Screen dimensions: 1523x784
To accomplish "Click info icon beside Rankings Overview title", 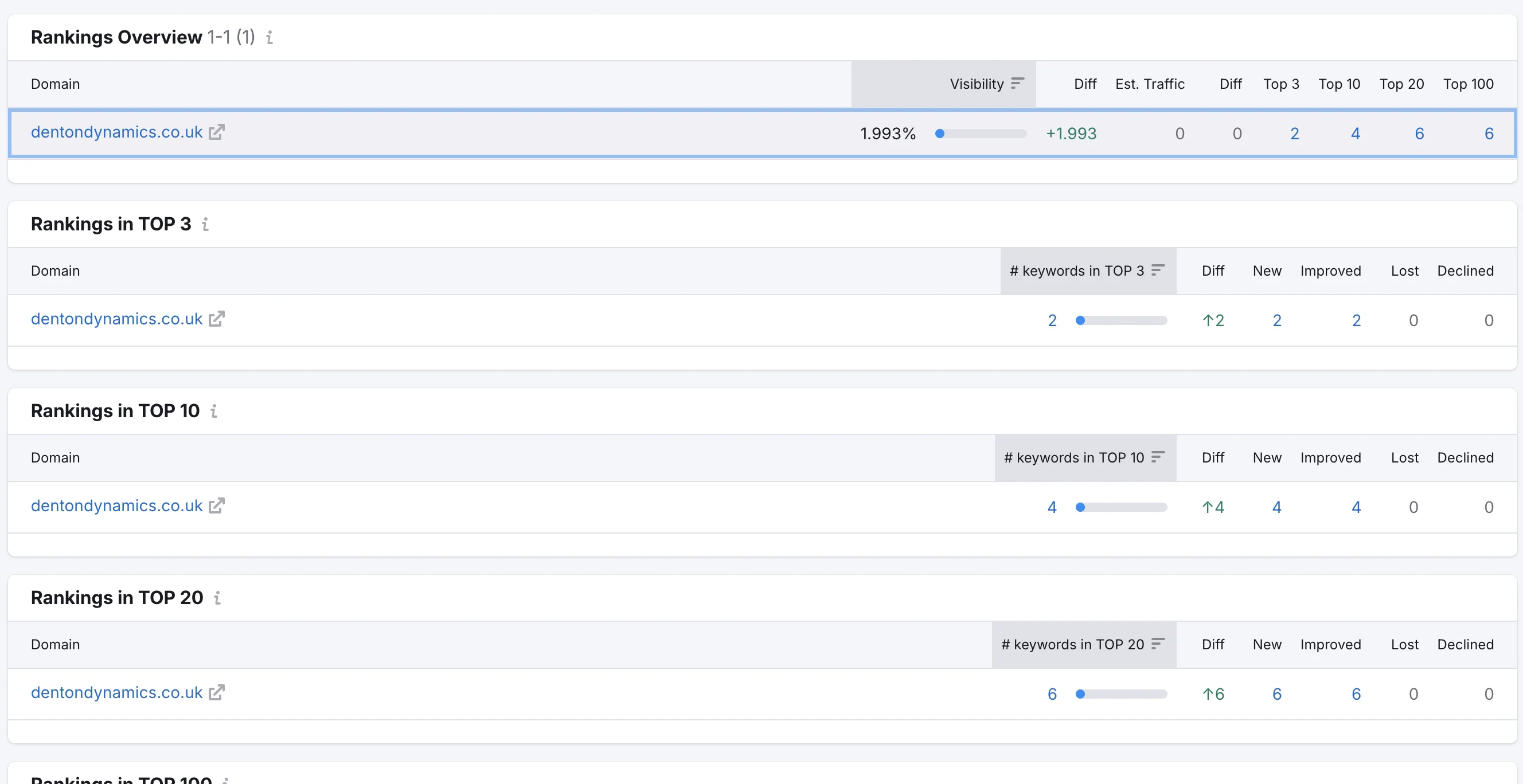I will pyautogui.click(x=269, y=38).
